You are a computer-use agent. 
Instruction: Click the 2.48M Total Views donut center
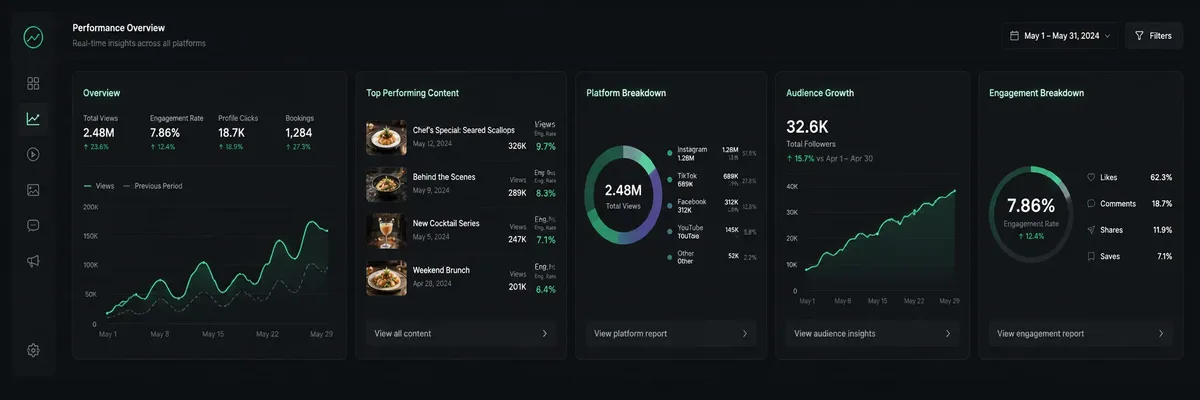(x=623, y=195)
